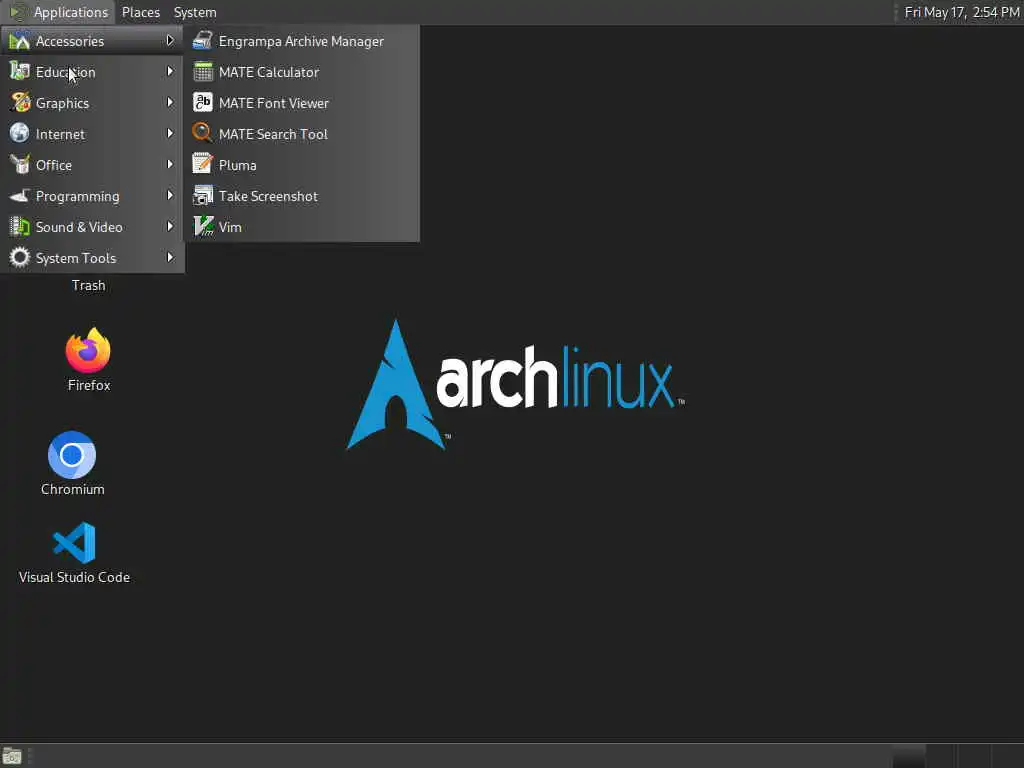The image size is (1024, 768).
Task: Open MATE Font Viewer by its label
Action: pos(274,103)
